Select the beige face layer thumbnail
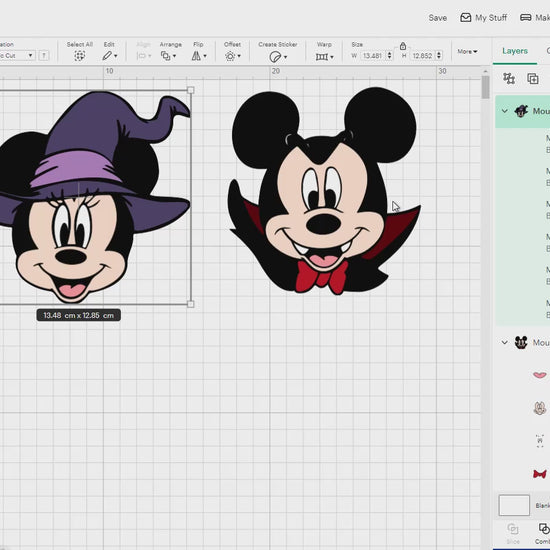The width and height of the screenshot is (550, 550). (539, 408)
